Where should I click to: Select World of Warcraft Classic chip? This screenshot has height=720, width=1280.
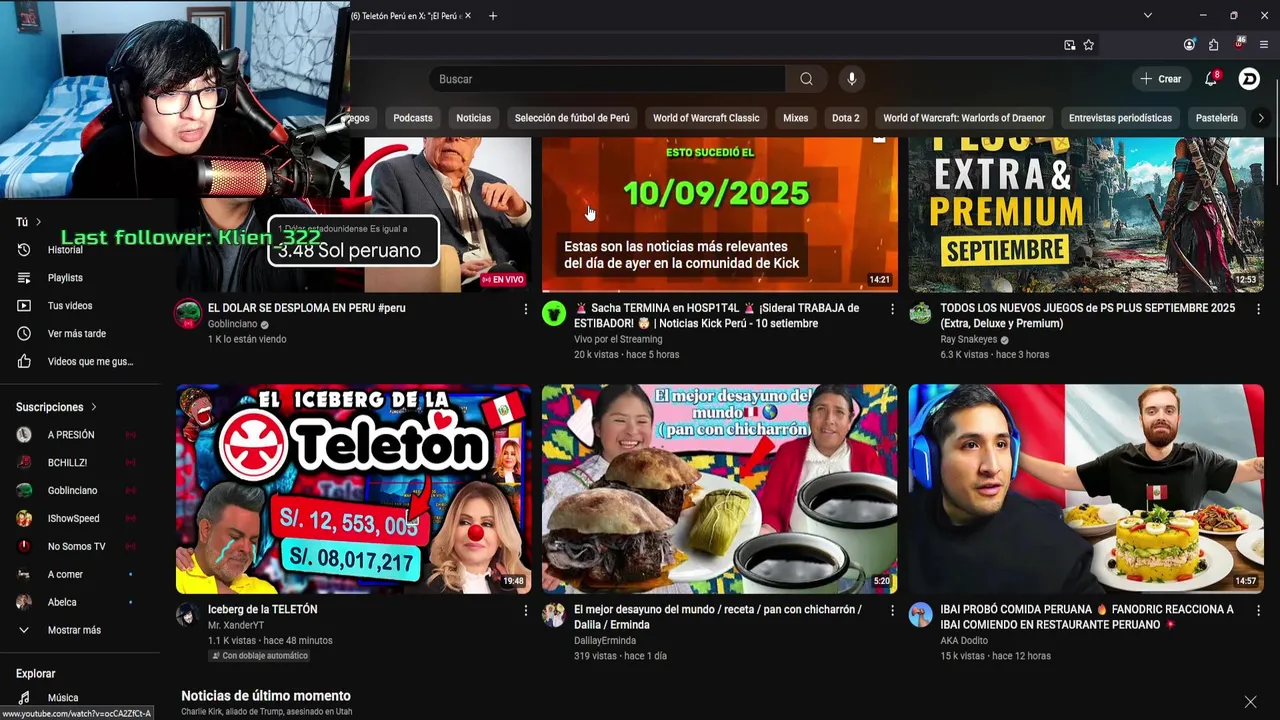point(706,118)
